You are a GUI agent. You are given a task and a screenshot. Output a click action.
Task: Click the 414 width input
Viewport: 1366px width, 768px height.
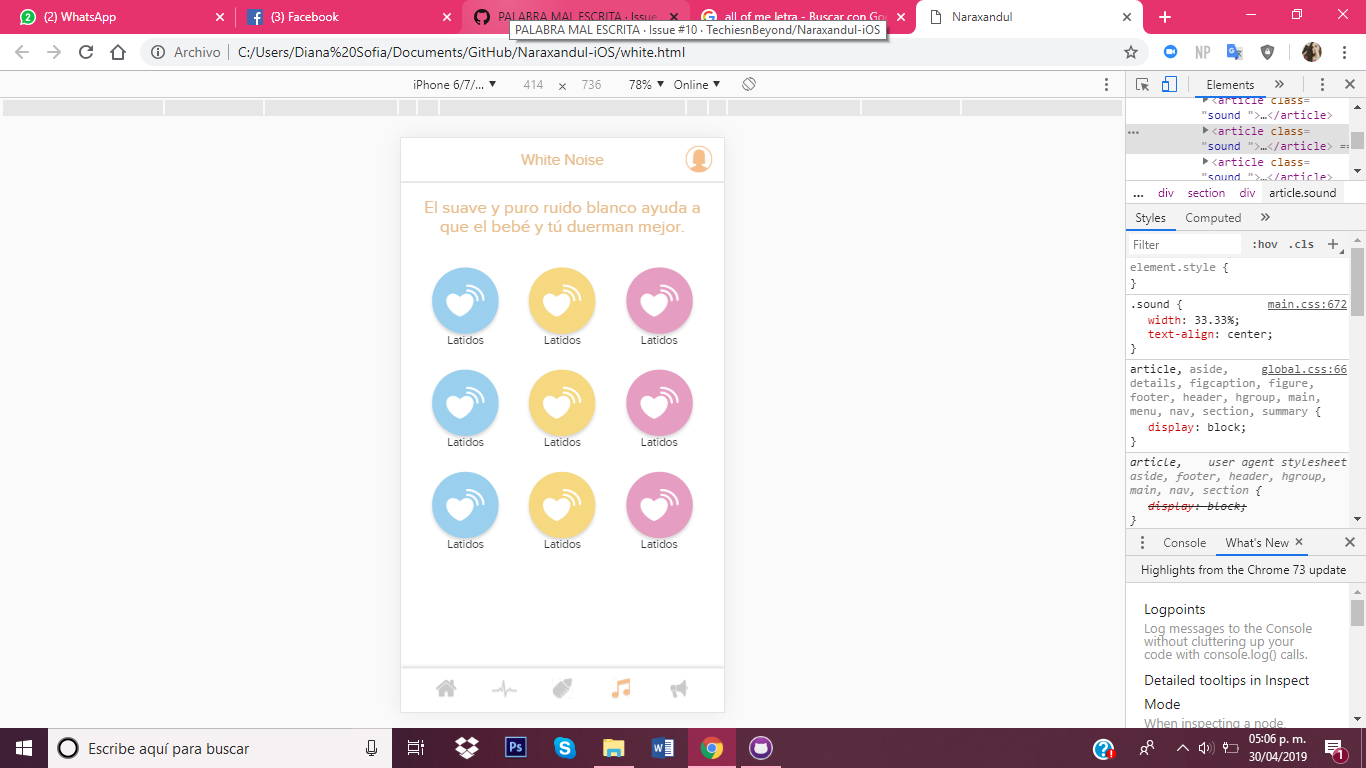pos(533,85)
